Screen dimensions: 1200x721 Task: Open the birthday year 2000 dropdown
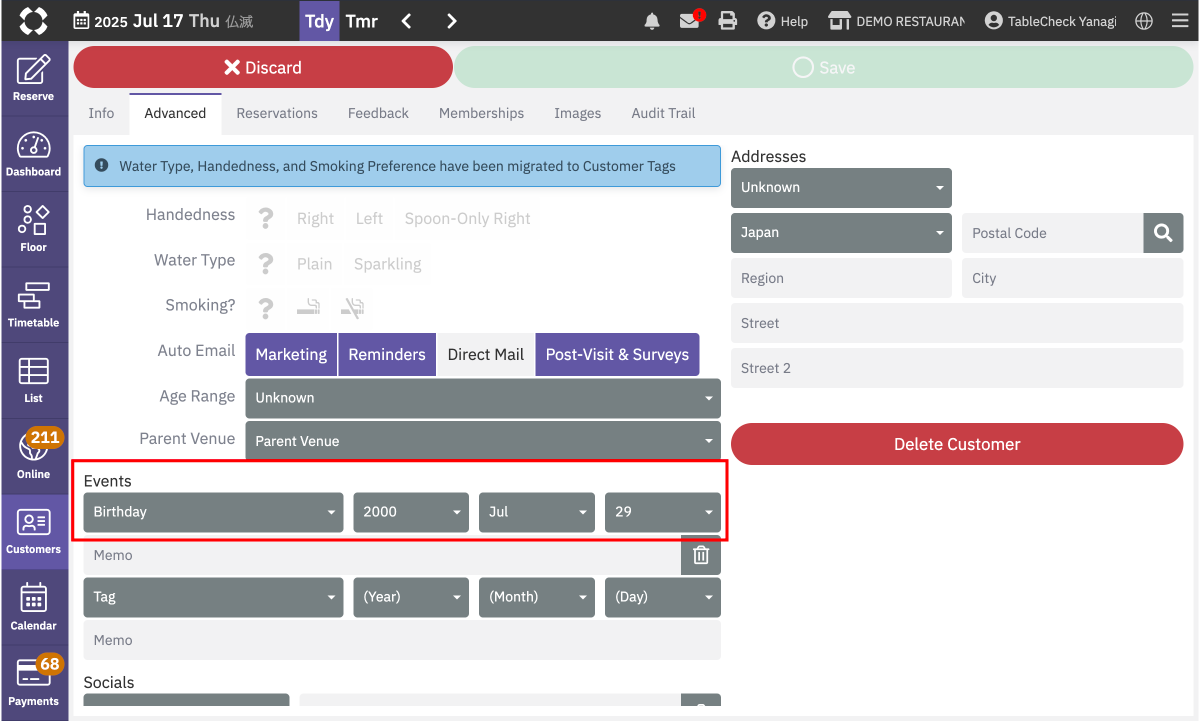coord(411,512)
